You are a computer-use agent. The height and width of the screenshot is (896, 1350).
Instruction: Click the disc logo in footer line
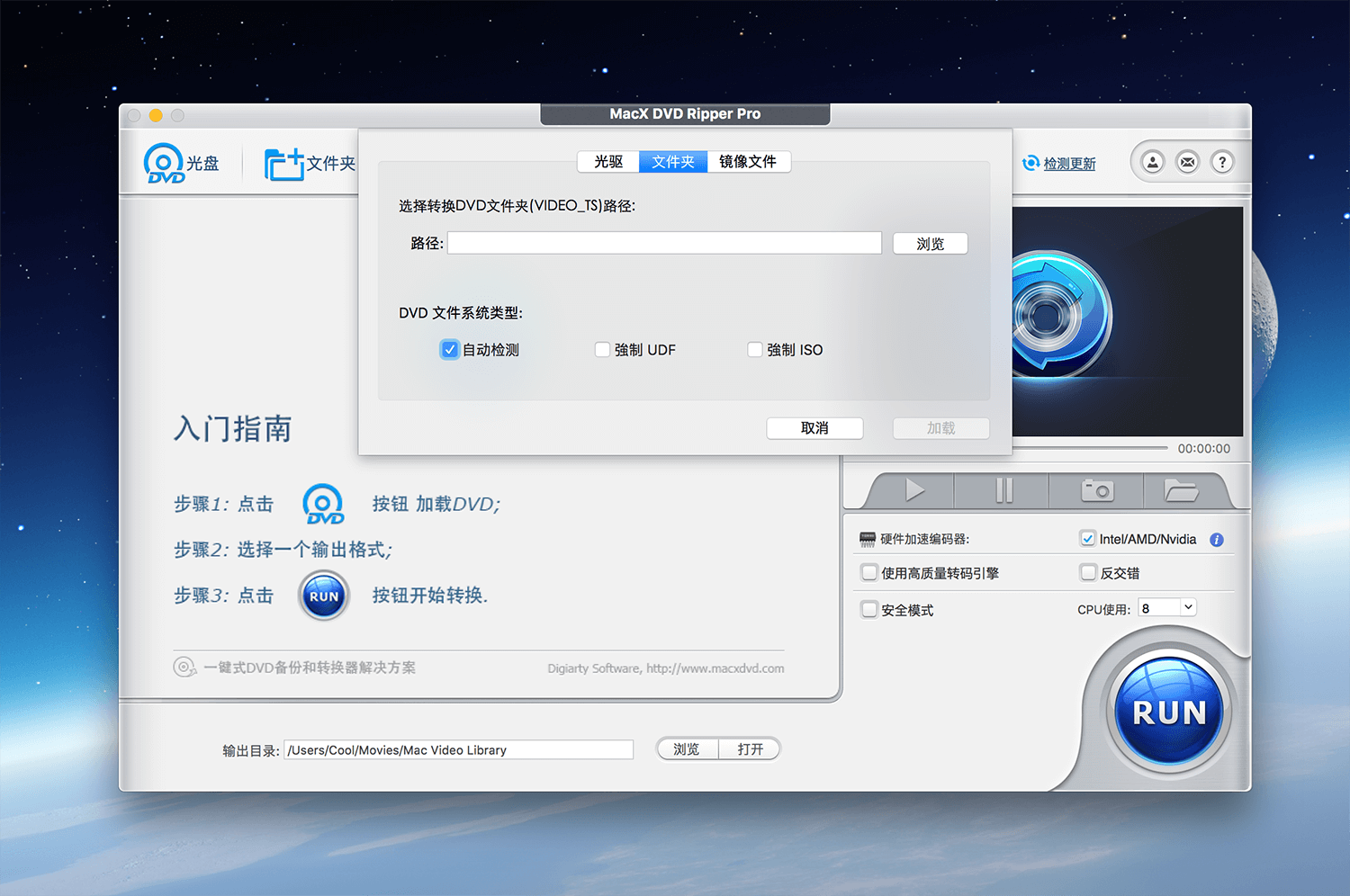(x=184, y=668)
